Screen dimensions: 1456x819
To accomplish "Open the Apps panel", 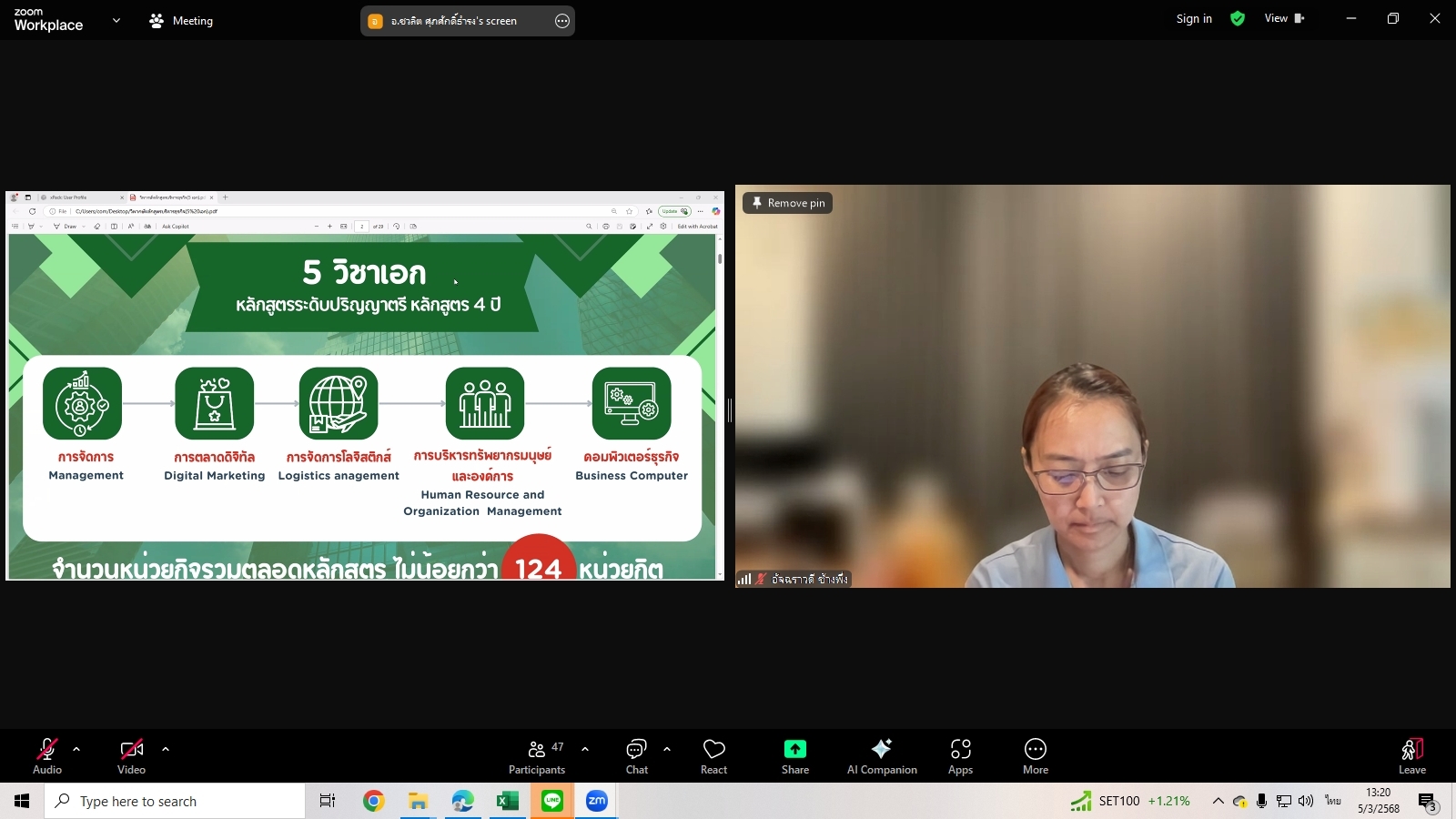I will click(960, 755).
